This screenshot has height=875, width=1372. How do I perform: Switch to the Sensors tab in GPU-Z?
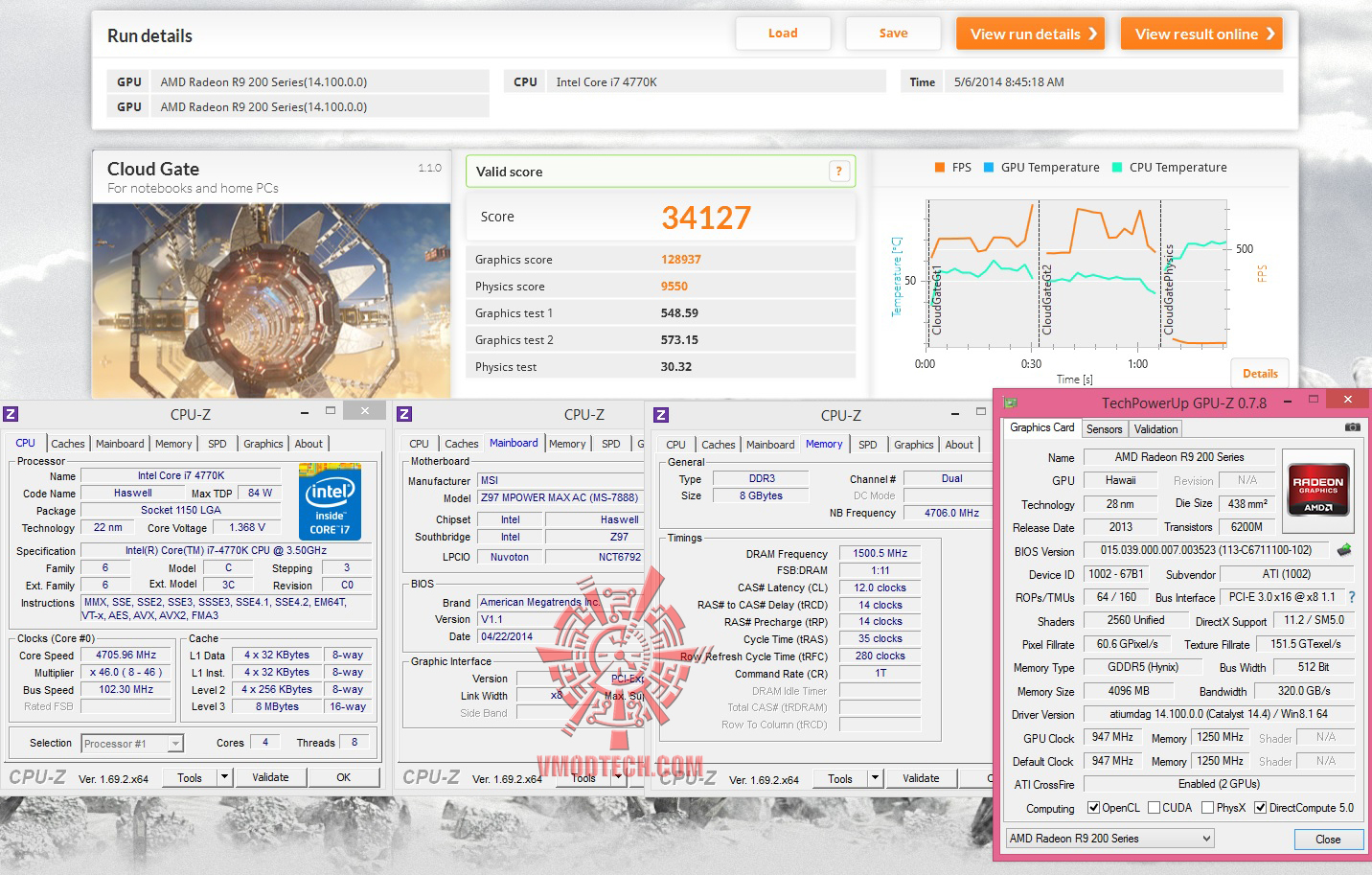(1104, 429)
